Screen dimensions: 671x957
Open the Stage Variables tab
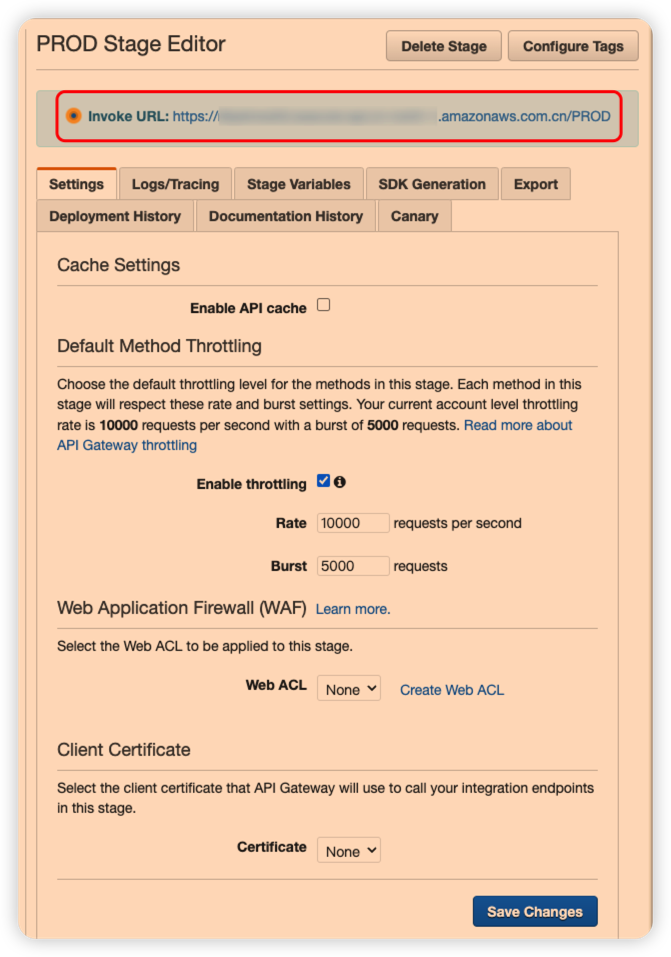pyautogui.click(x=298, y=184)
